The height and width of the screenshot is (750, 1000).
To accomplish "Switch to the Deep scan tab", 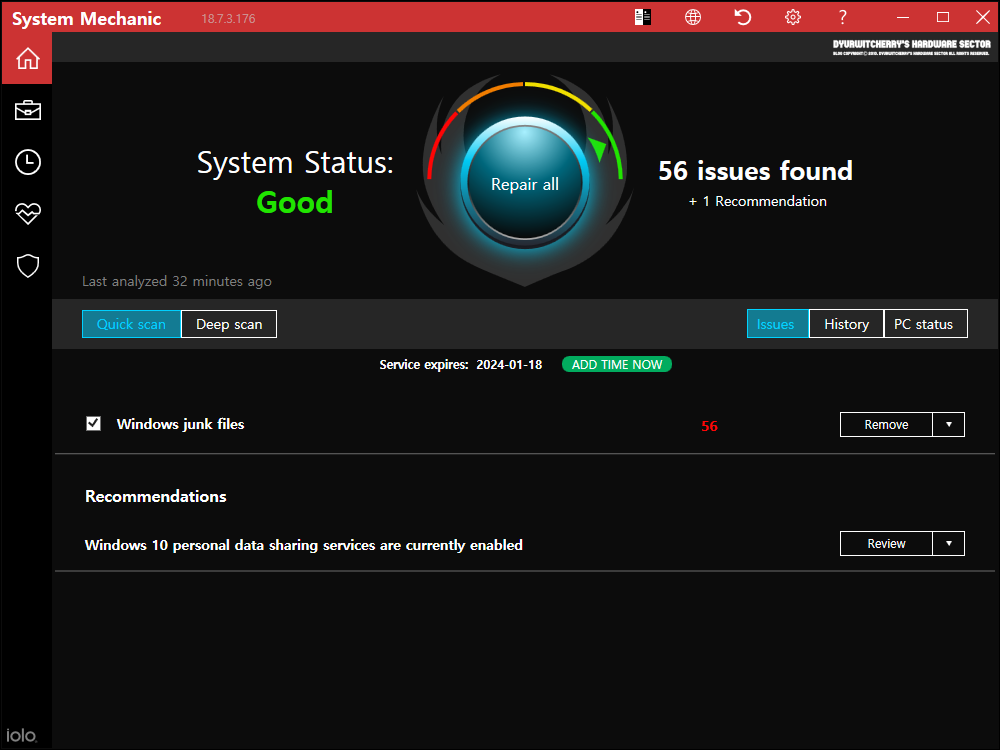I will coord(229,324).
